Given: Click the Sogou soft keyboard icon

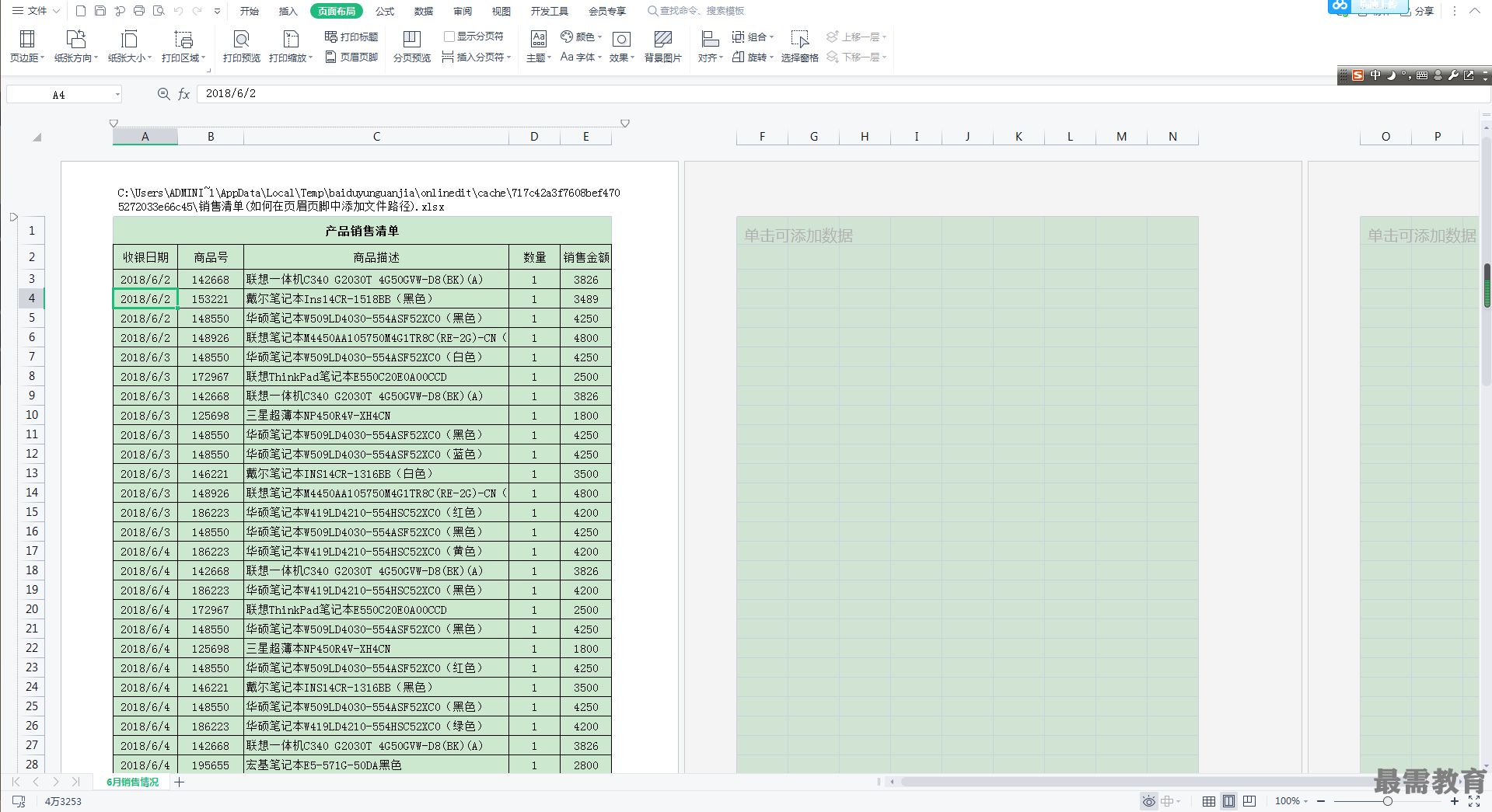Looking at the screenshot, I should click(1422, 75).
